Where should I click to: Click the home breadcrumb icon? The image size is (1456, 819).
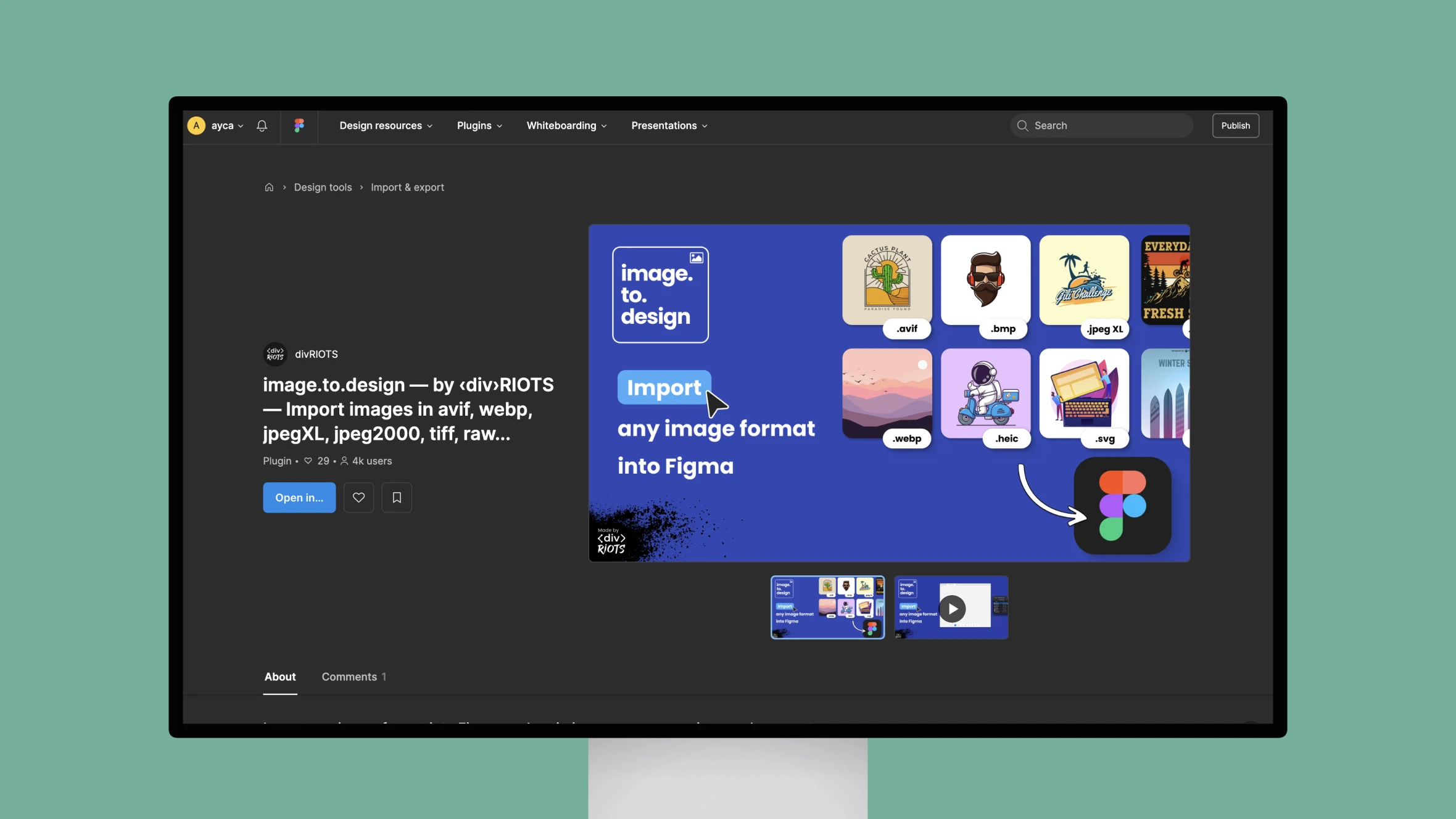[x=269, y=188]
